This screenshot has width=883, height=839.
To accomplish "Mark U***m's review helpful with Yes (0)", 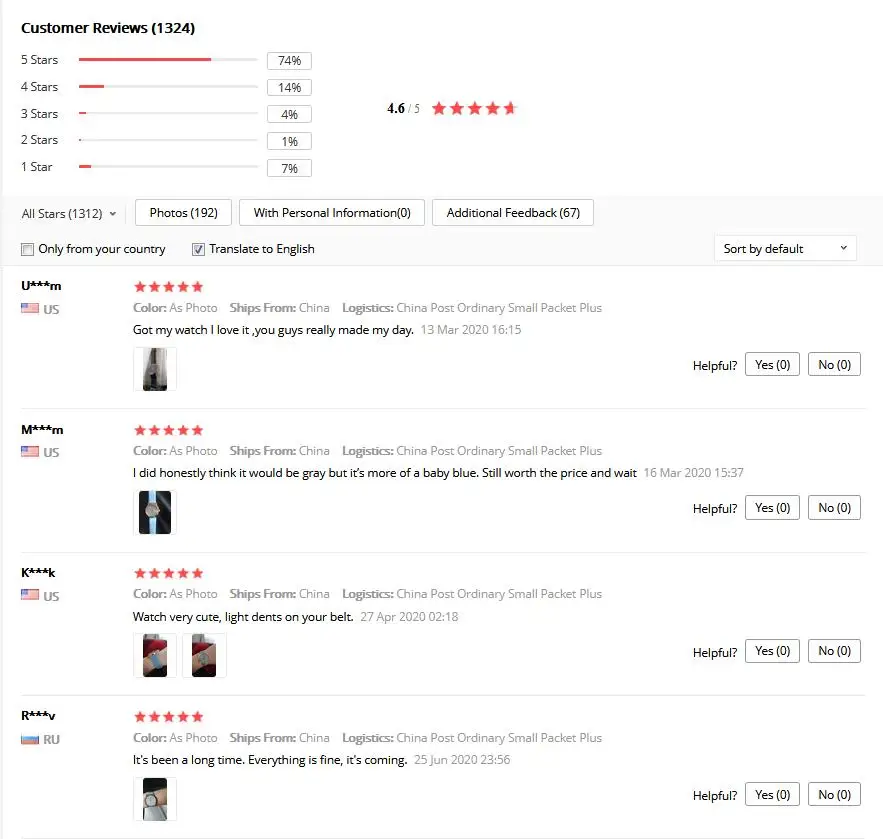I will 772,365.
